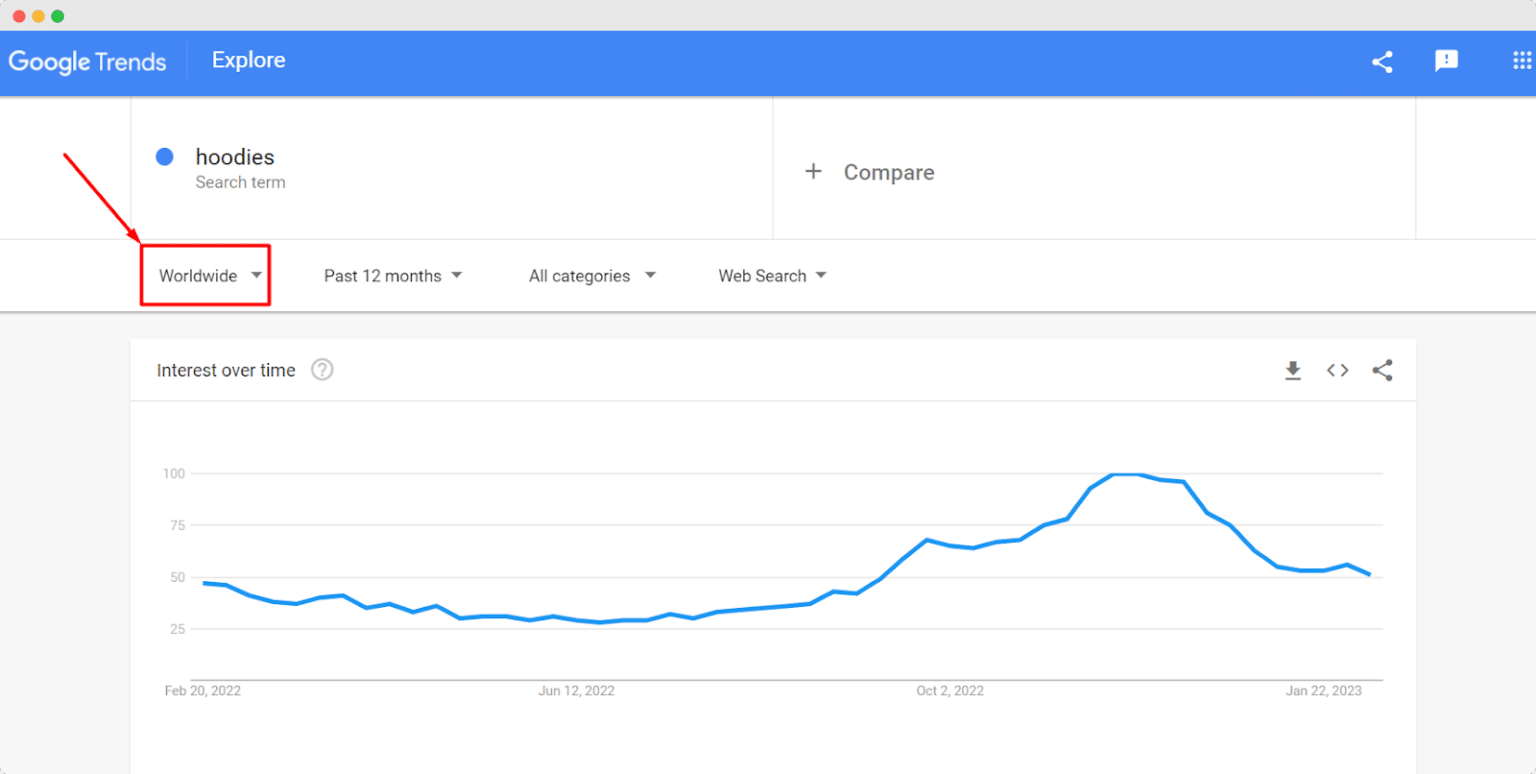This screenshot has width=1536, height=774.
Task: Click the send feedback icon
Action: (1447, 62)
